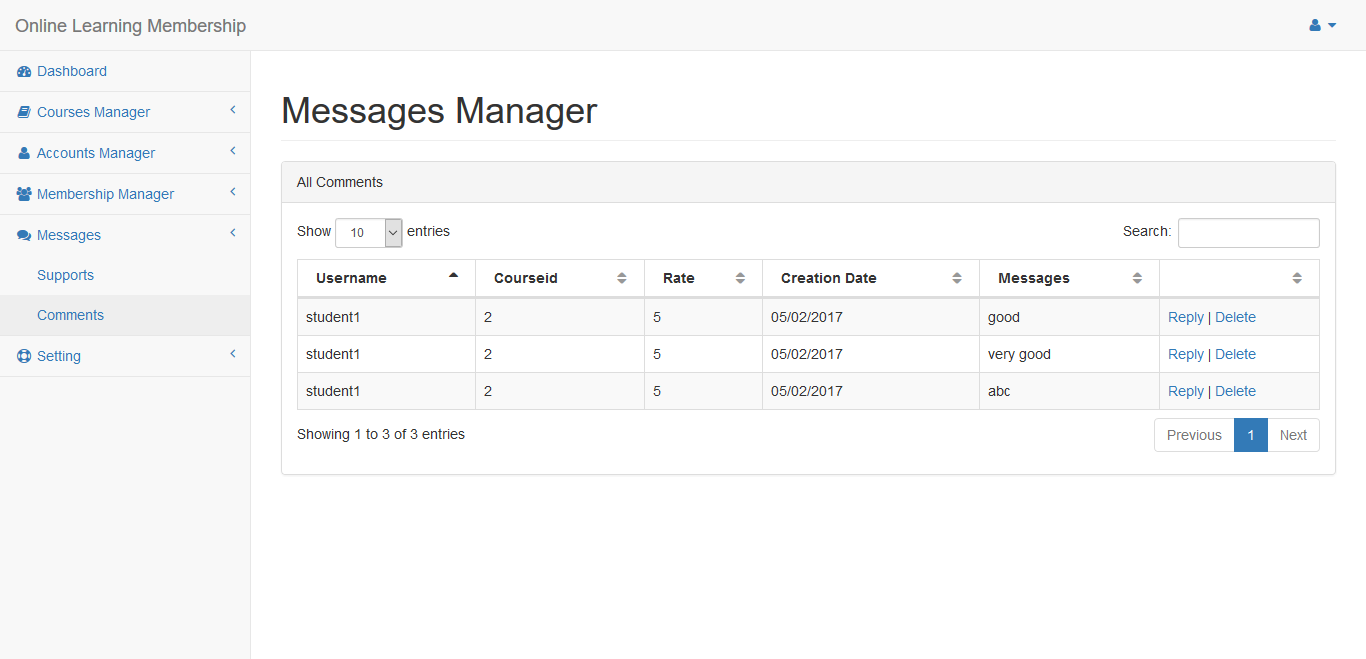Go to the Next page
This screenshot has width=1366, height=659.
pos(1293,435)
